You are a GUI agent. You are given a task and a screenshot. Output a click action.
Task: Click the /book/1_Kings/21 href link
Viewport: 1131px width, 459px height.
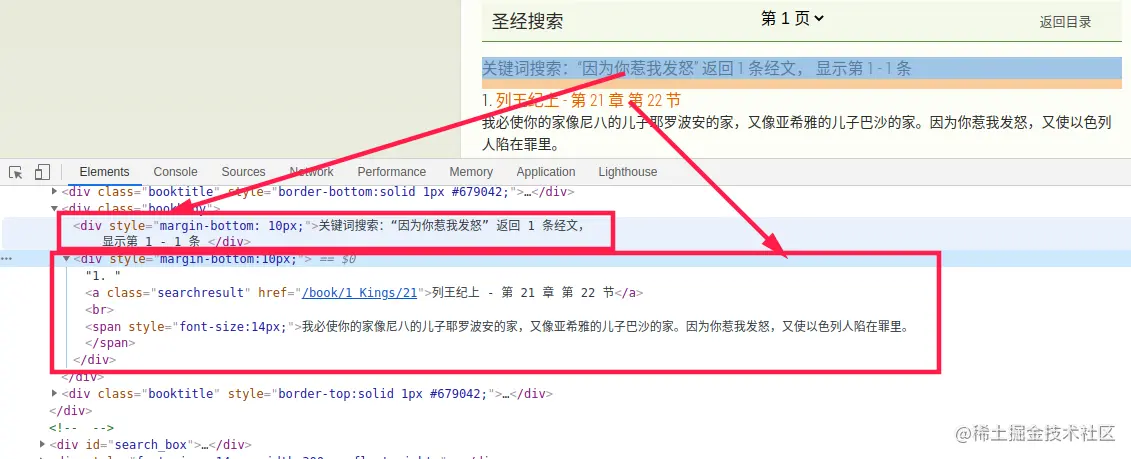click(360, 293)
